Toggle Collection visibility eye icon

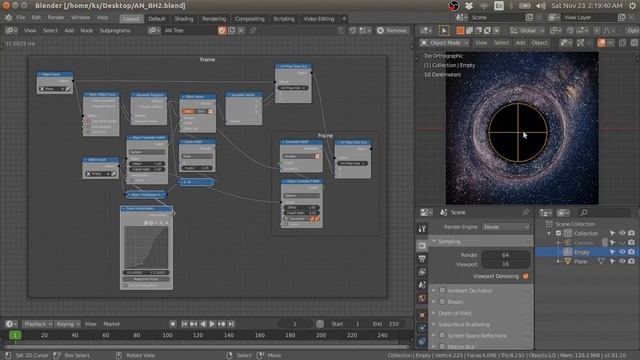[622, 233]
